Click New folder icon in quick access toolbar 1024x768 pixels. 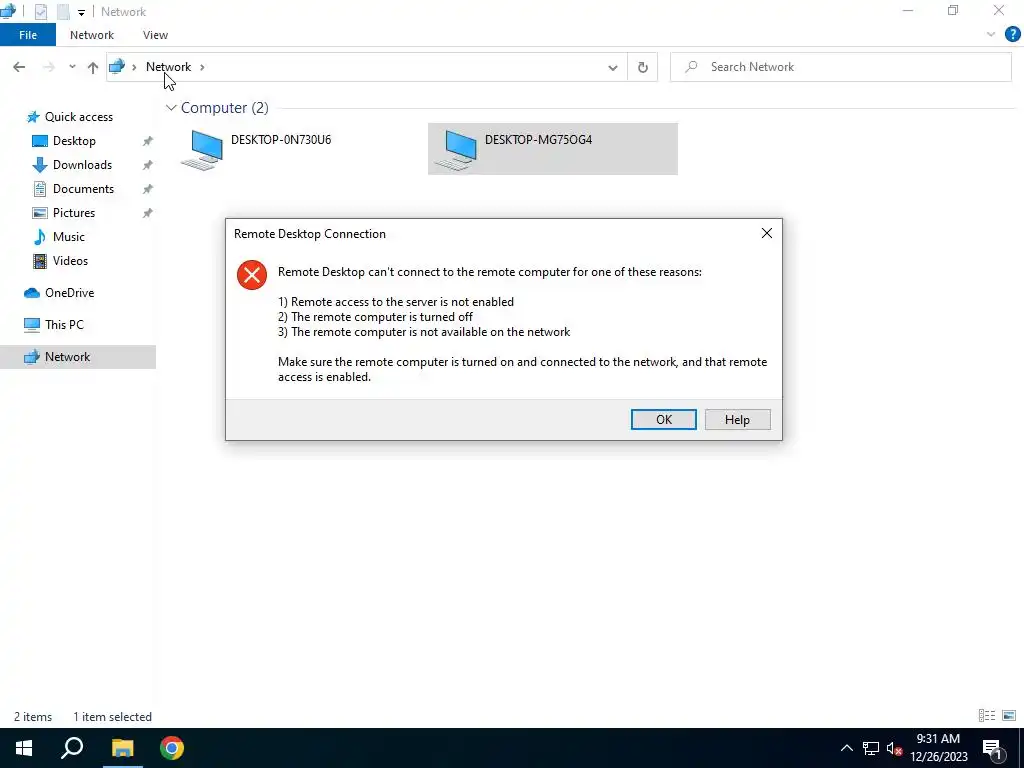pos(63,12)
